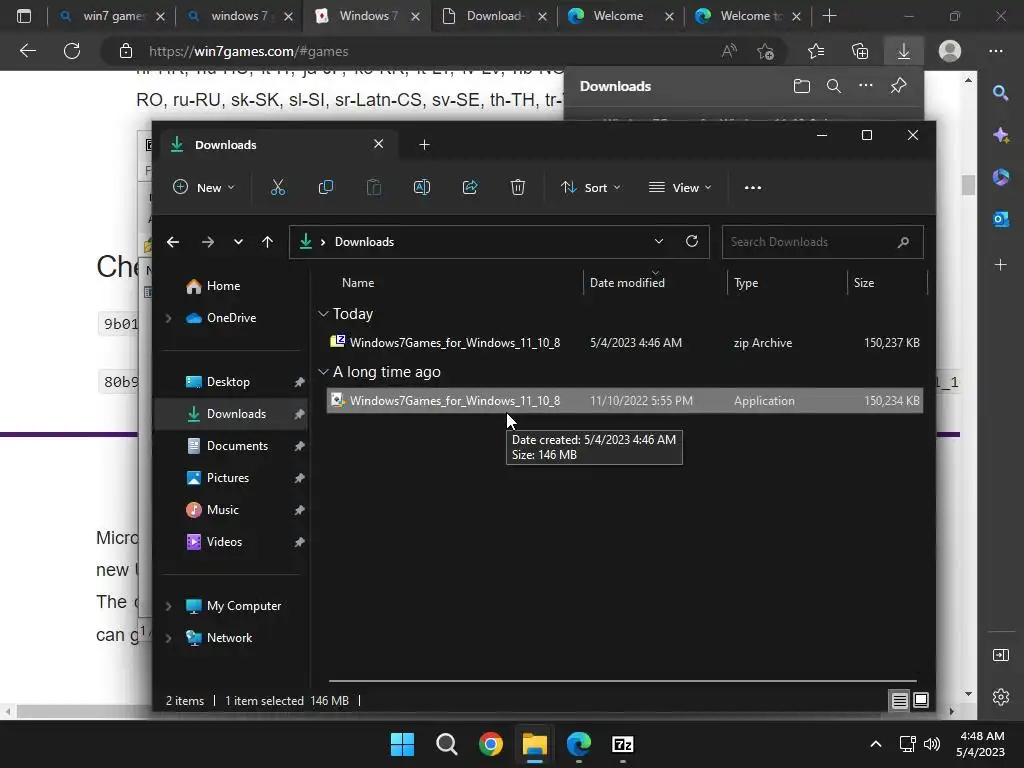Open the New dropdown in File Explorer
This screenshot has width=1024, height=768.
(203, 187)
